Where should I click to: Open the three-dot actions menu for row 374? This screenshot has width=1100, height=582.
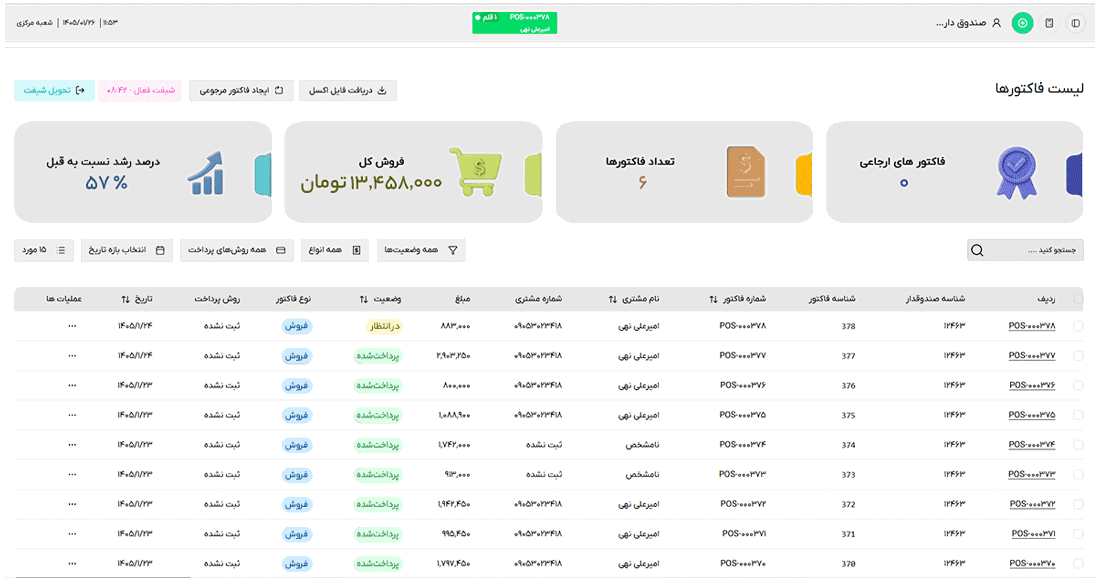[x=72, y=445]
